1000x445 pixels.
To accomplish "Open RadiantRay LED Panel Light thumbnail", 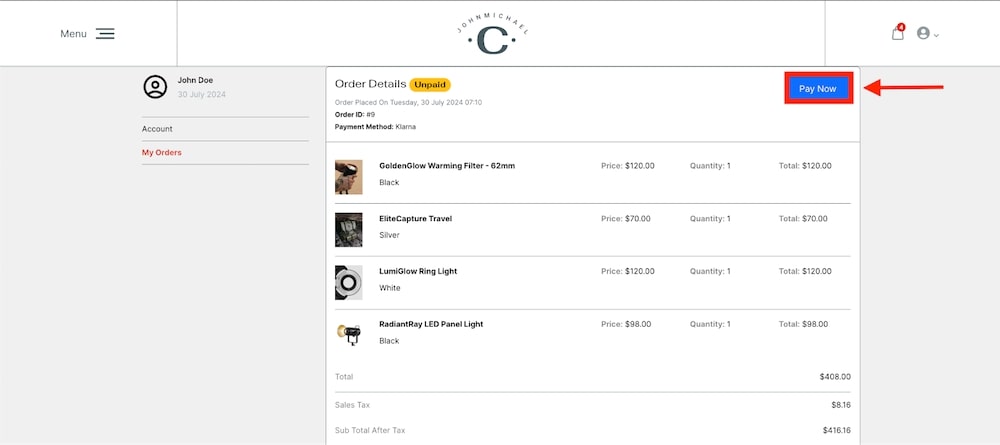I will click(x=348, y=335).
